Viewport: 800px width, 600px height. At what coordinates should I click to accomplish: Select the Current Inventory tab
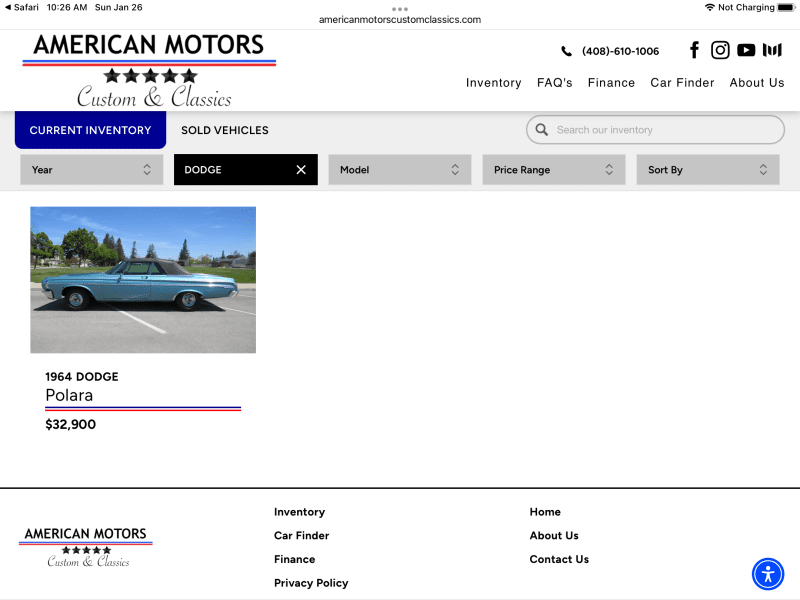[x=90, y=130]
